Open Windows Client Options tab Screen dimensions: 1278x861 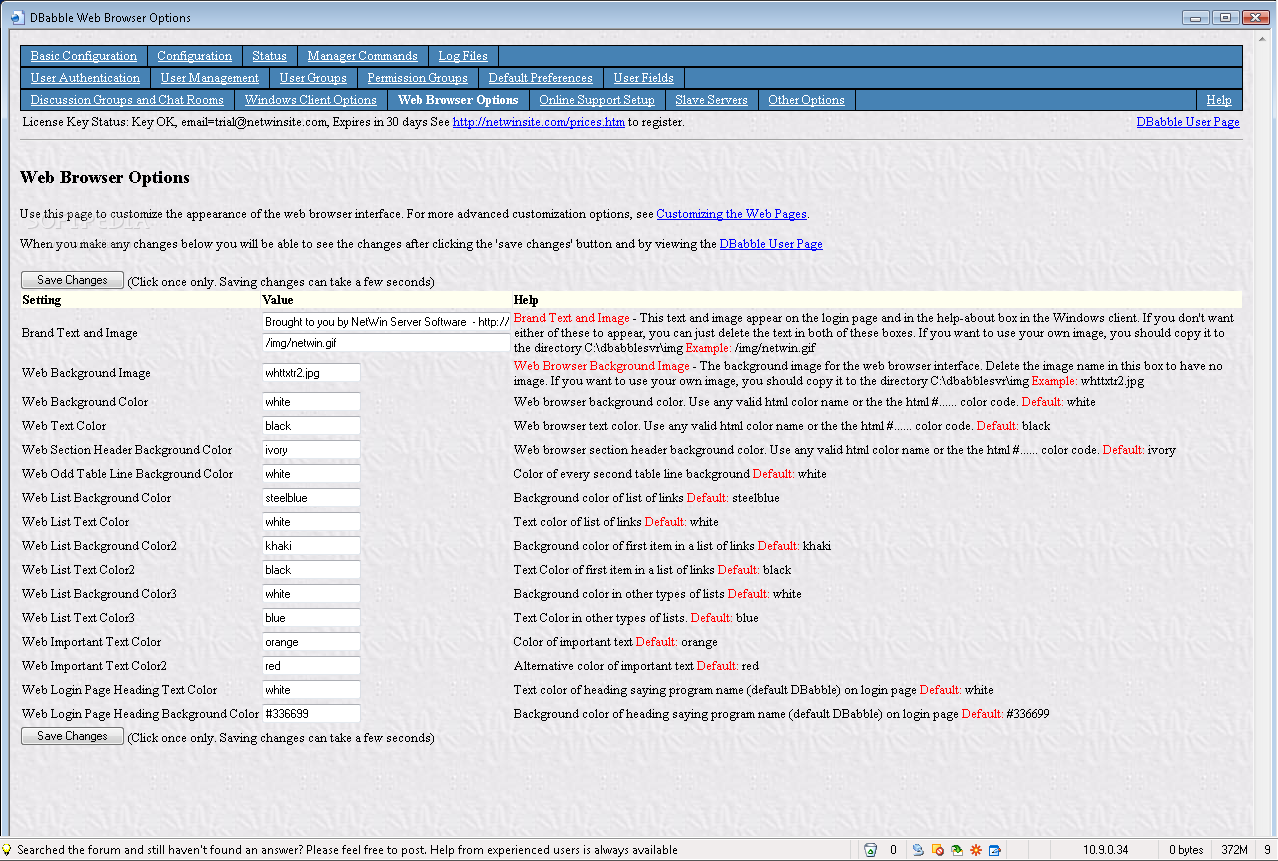point(310,100)
